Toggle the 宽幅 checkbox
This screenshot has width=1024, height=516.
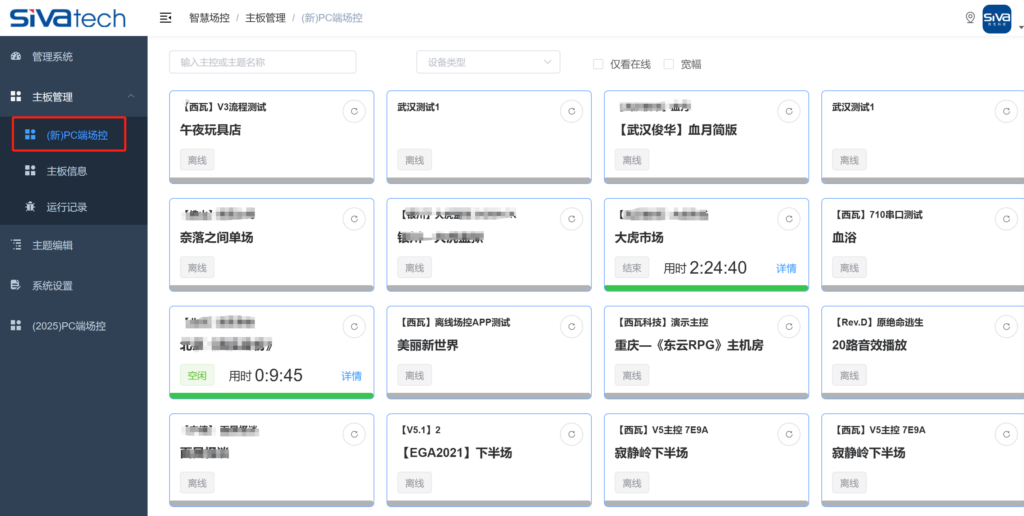coord(669,64)
